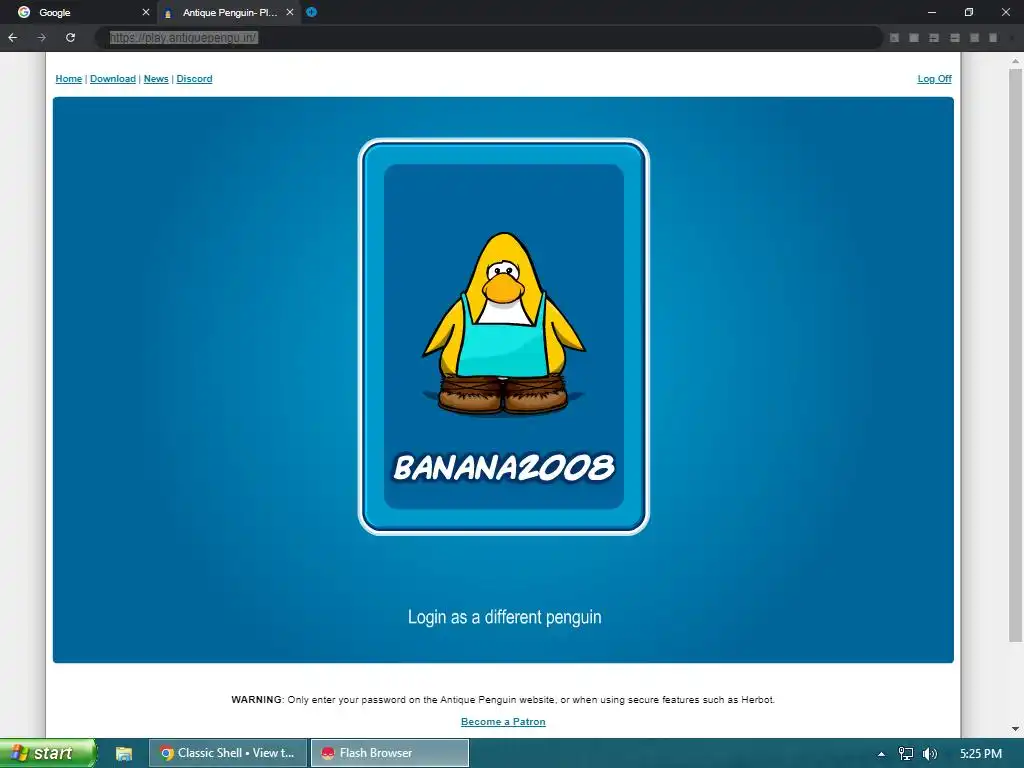Launch File Explorer from the taskbar
The height and width of the screenshot is (768, 1024).
click(x=123, y=754)
